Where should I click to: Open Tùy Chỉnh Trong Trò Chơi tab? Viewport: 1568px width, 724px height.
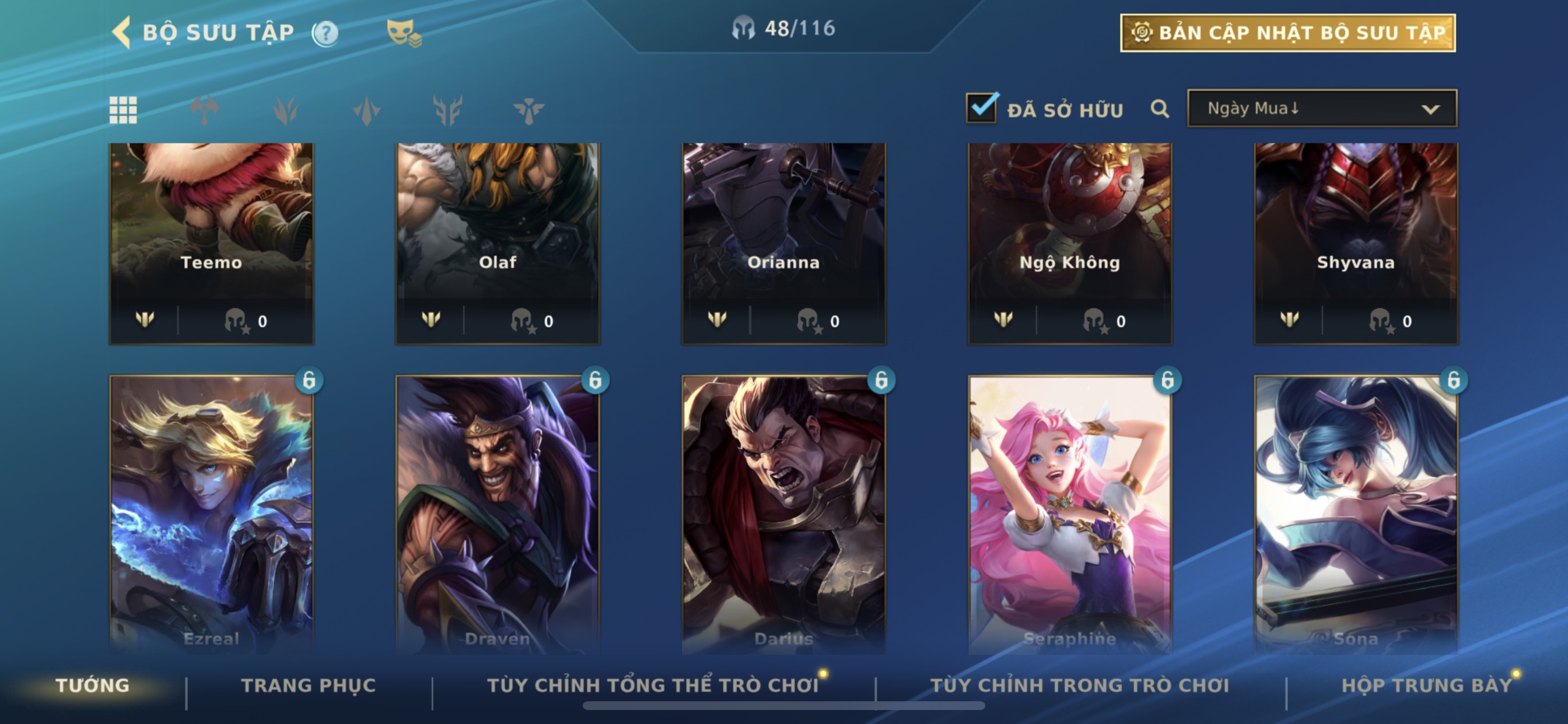pos(1079,685)
